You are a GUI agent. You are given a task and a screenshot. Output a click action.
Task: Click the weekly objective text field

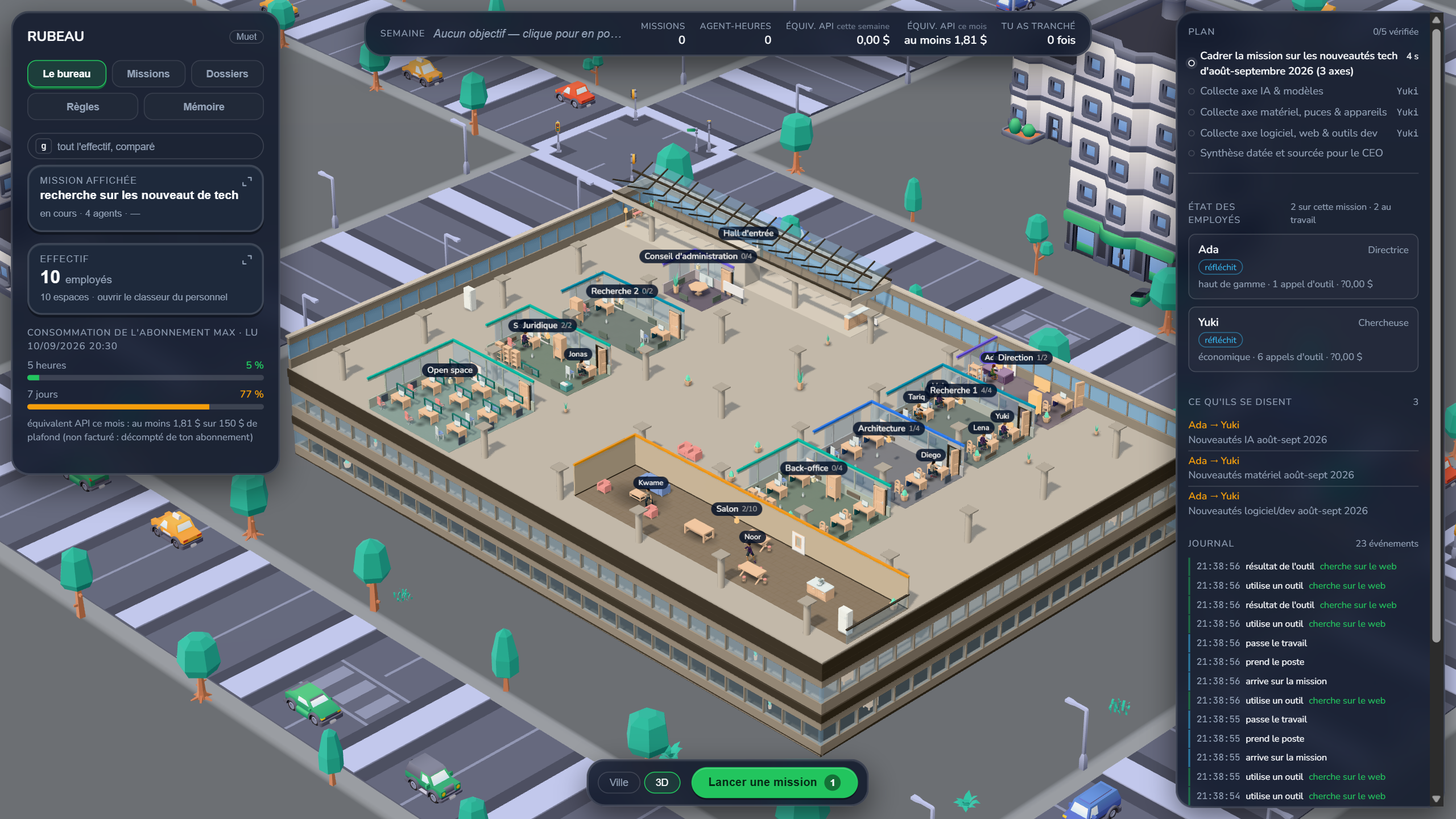[x=527, y=34]
